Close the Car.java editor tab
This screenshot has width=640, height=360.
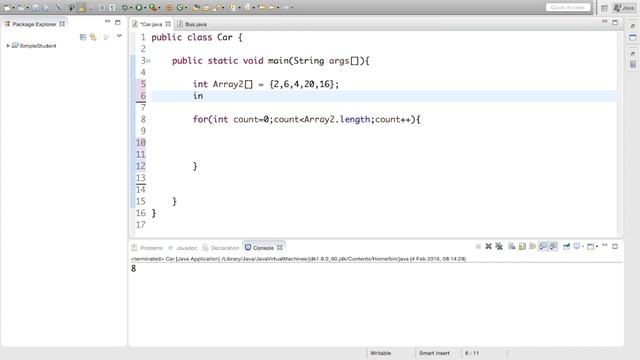tap(168, 24)
